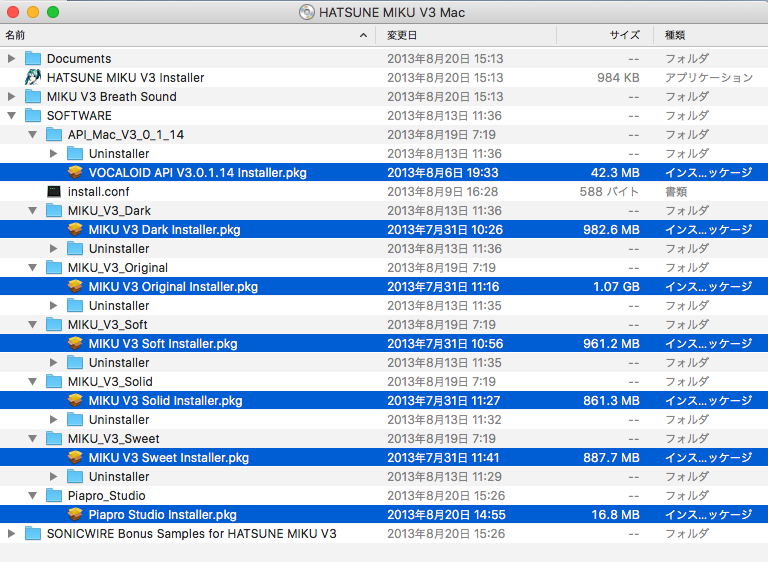Collapse the Piapro_Studio folder
This screenshot has height=562, width=768.
pyautogui.click(x=32, y=495)
